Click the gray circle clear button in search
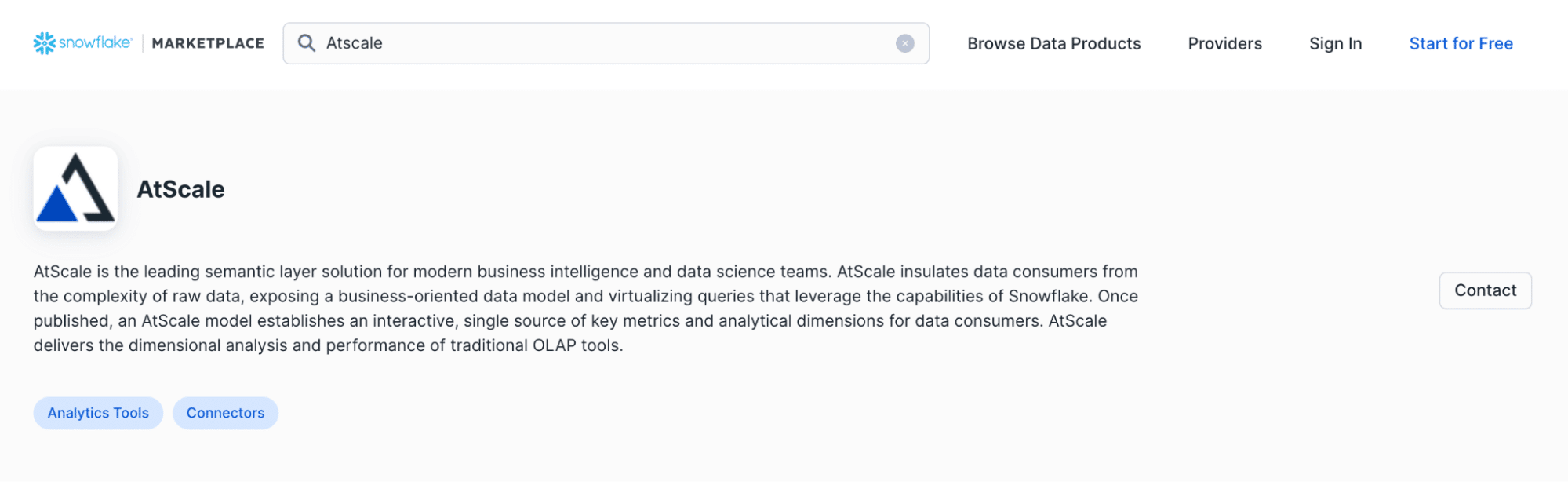This screenshot has width=1568, height=482. pos(905,43)
